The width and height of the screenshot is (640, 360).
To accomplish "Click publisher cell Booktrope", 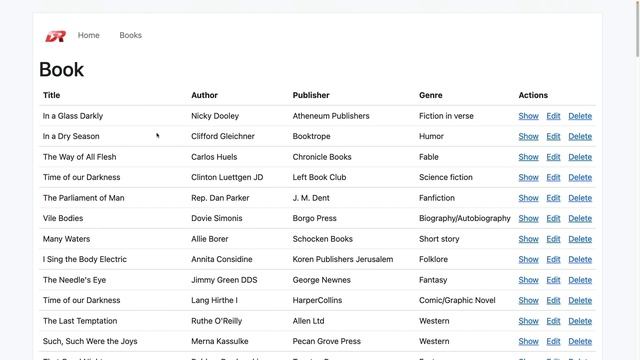I will click(311, 136).
